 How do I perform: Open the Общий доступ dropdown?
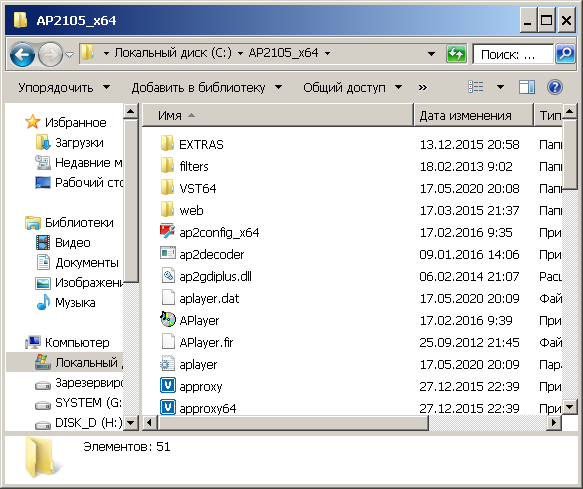pos(352,88)
